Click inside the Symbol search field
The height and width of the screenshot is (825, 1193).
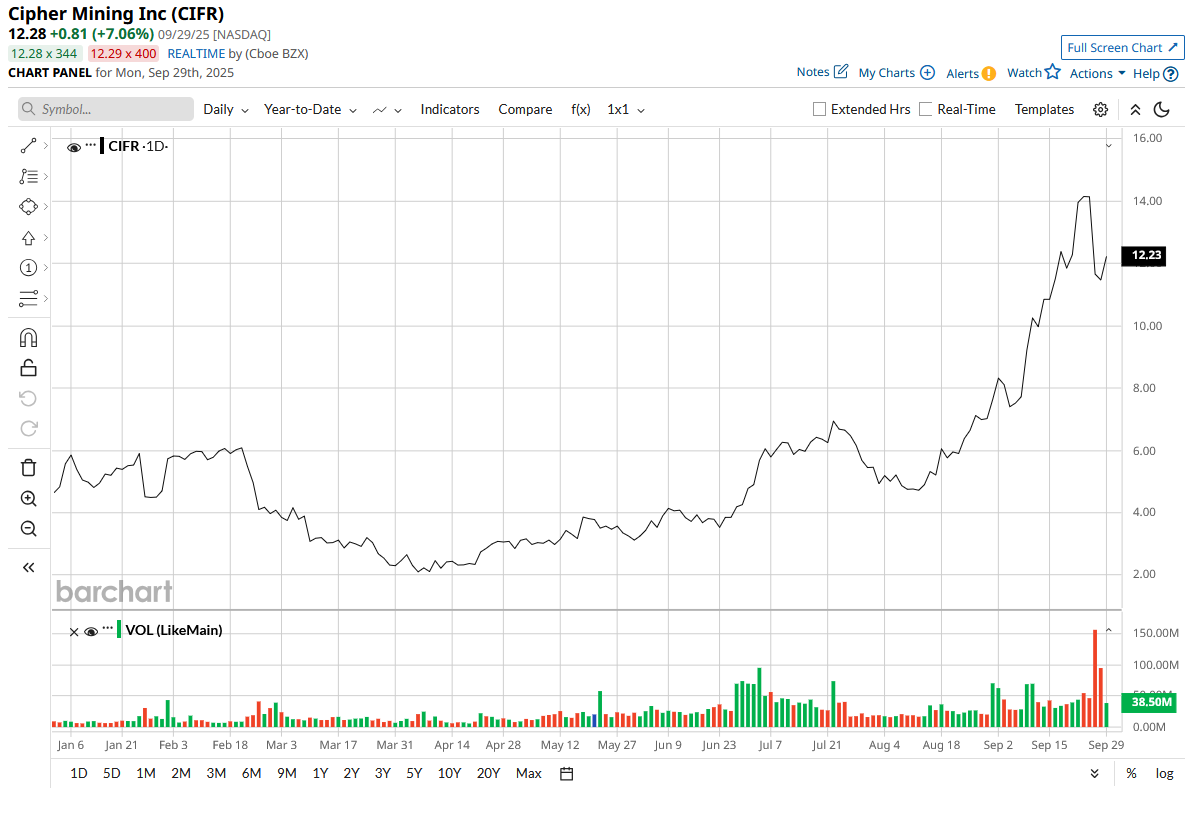[106, 109]
